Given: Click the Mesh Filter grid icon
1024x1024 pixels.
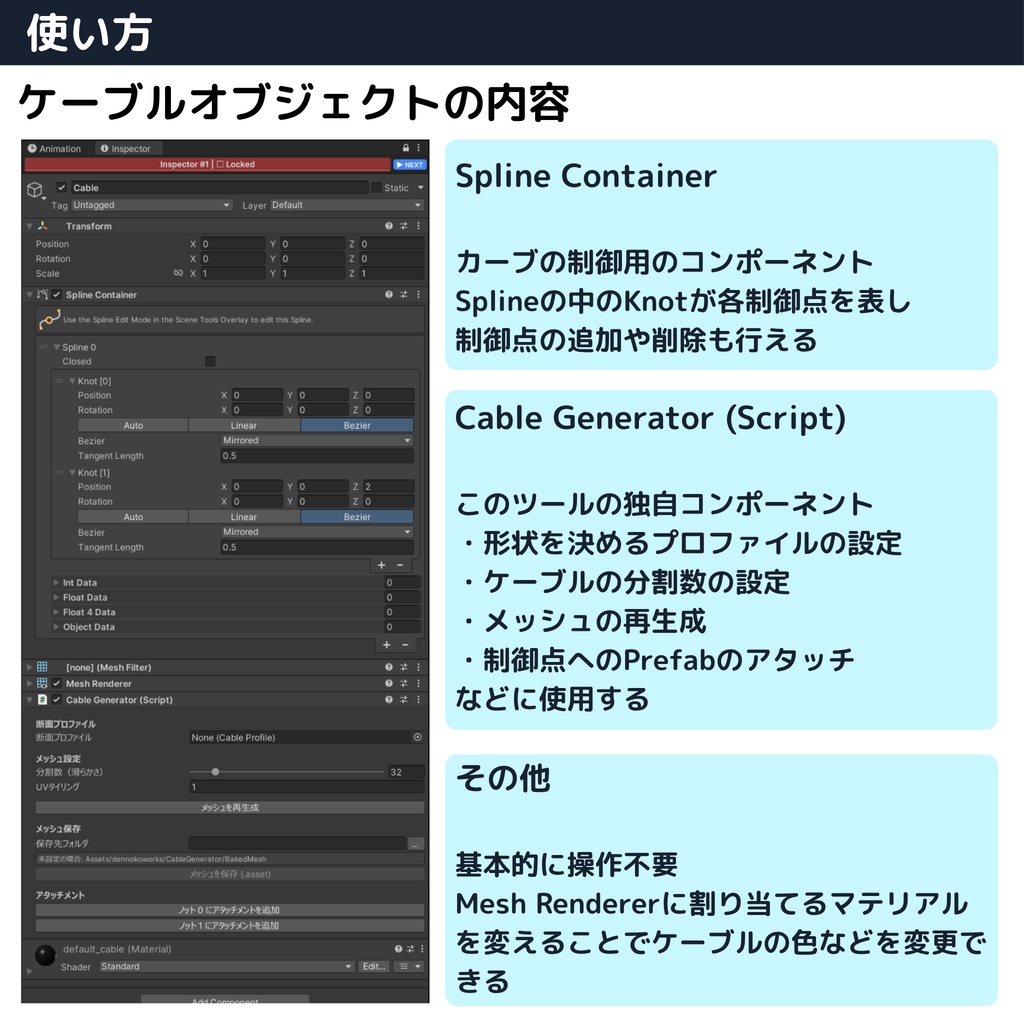Looking at the screenshot, I should click(x=42, y=667).
